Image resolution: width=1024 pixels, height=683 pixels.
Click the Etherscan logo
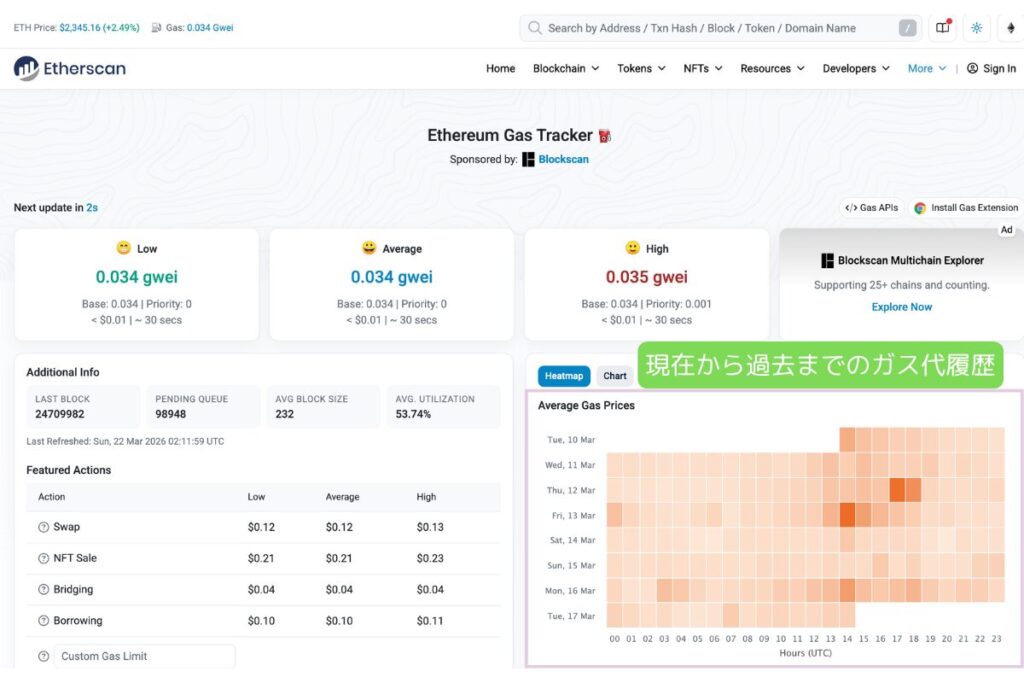coord(69,69)
